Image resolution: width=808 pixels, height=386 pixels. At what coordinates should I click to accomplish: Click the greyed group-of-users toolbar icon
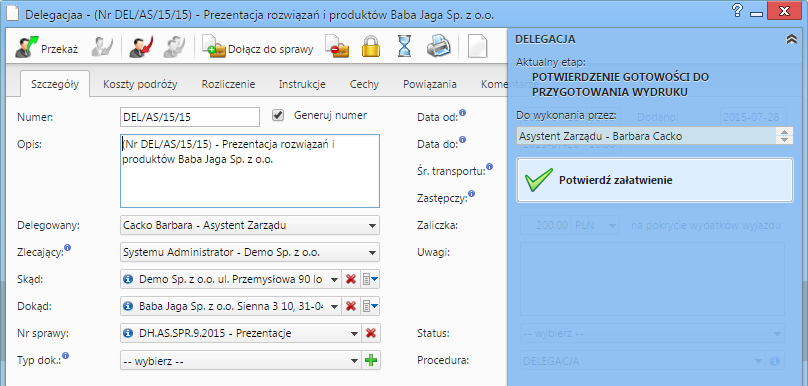coord(174,47)
